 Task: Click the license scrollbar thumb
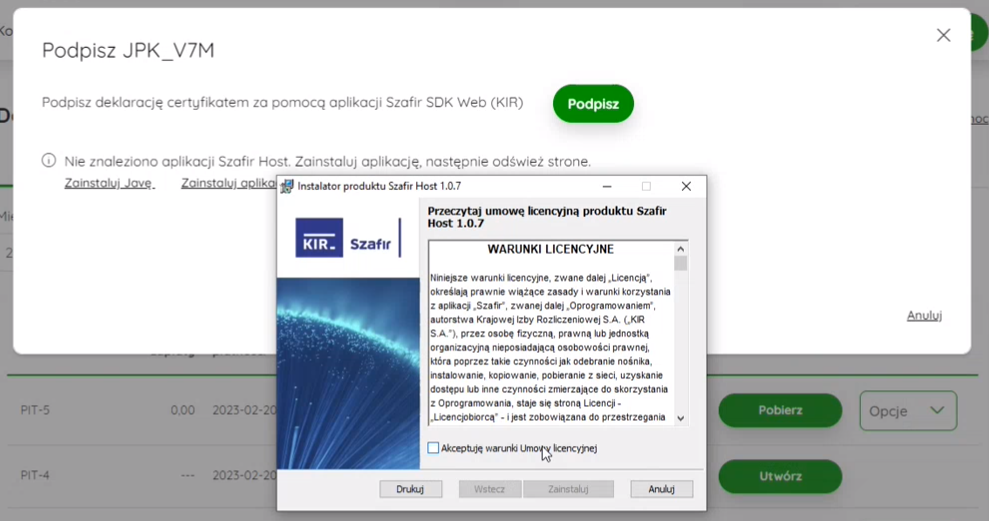pos(681,263)
